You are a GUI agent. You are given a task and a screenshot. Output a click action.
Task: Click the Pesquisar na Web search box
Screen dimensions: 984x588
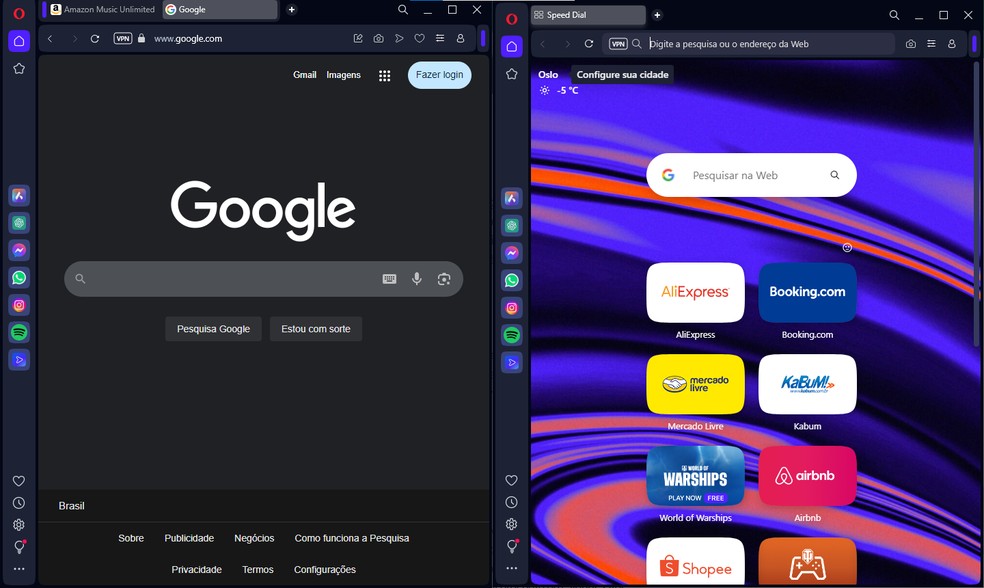point(751,175)
